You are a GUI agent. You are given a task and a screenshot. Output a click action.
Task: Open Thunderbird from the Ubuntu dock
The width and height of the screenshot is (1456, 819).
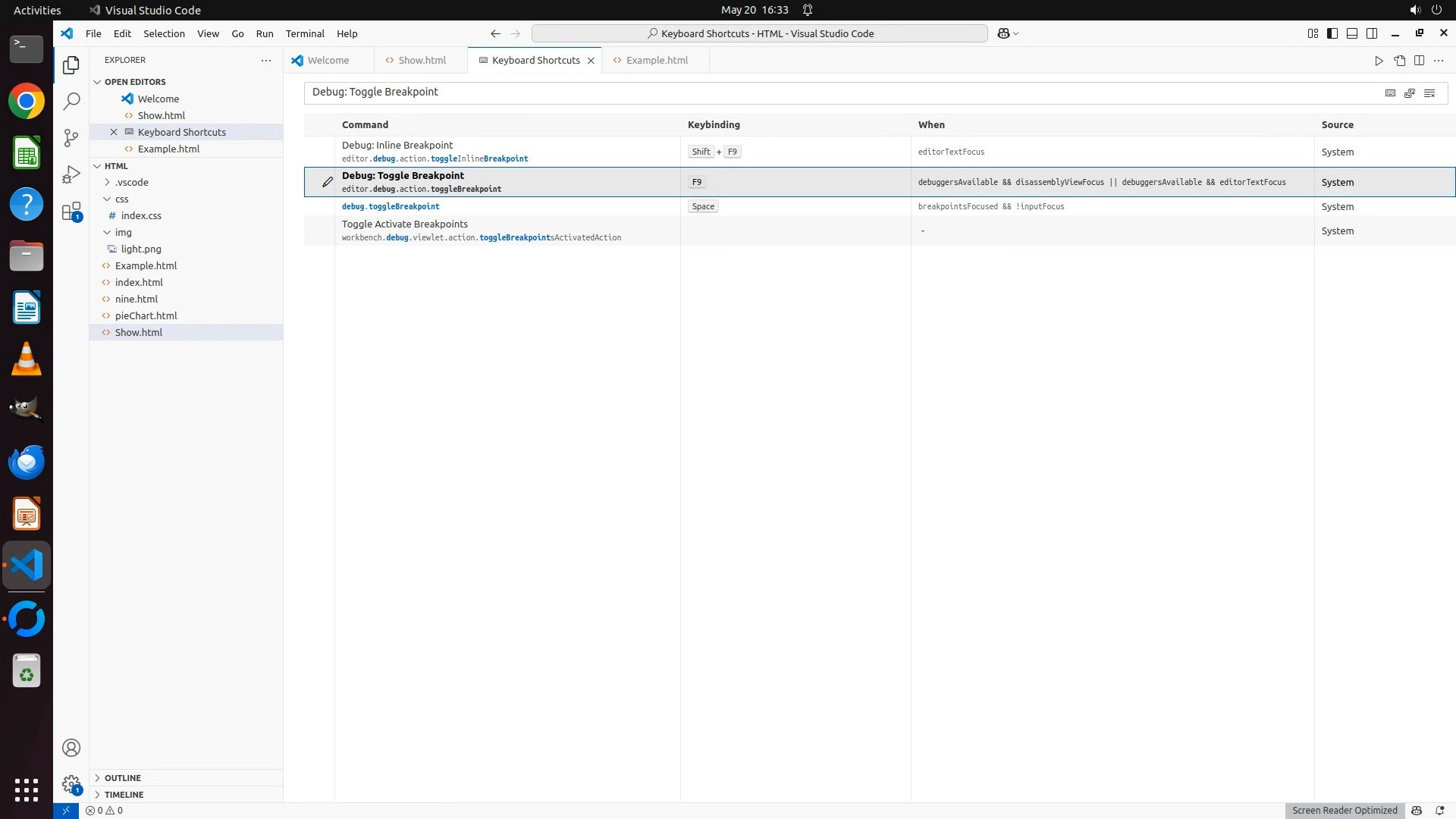[27, 462]
